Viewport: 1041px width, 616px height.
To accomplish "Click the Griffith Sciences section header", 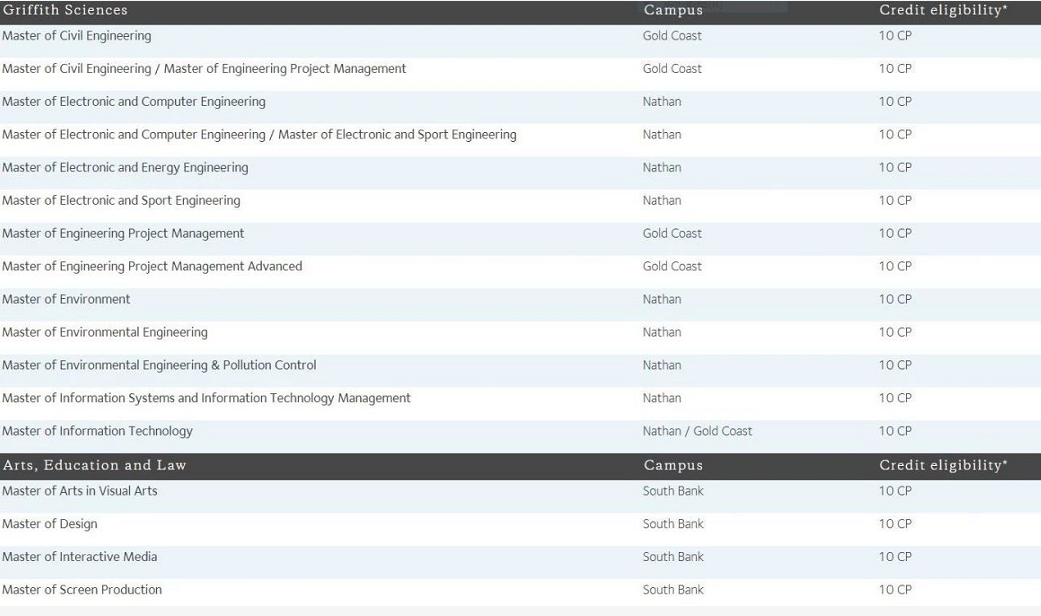I will [65, 10].
